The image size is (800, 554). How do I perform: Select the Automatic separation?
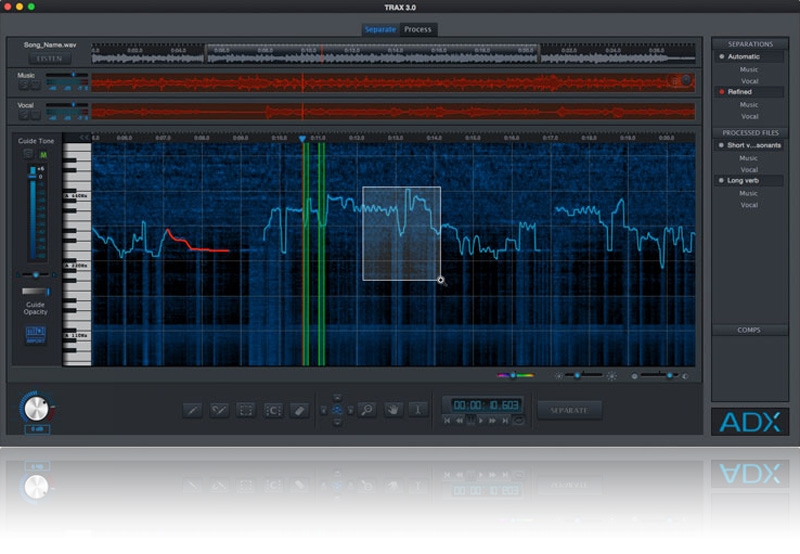(x=748, y=57)
